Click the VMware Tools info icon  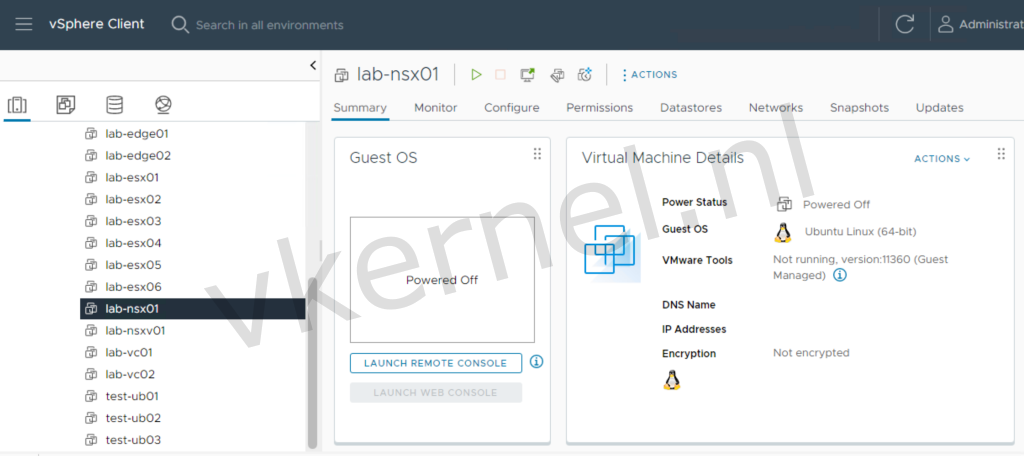pyautogui.click(x=840, y=275)
